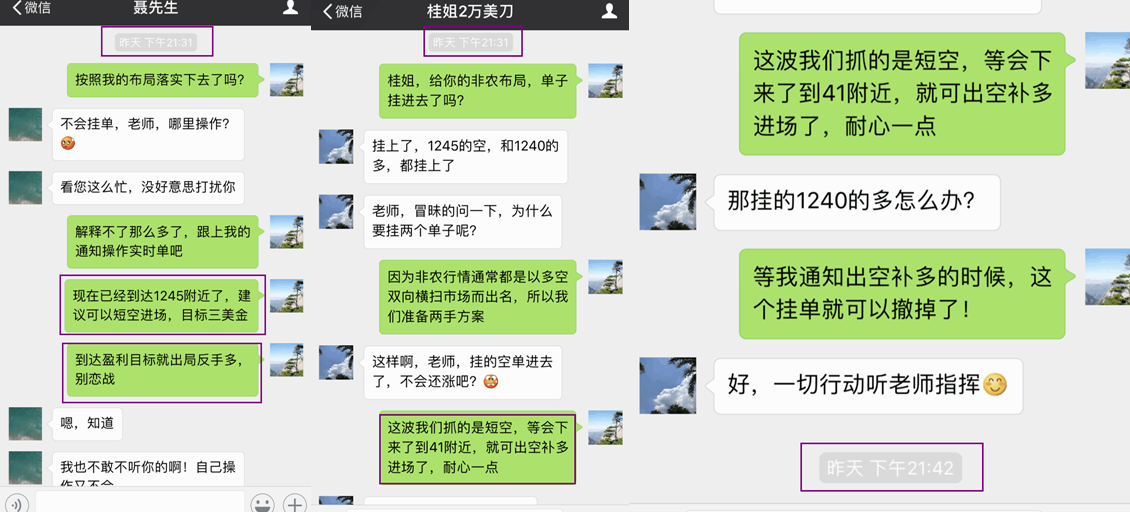
Task: Tap 聂先生 avatar beside 不会挂单 message
Action: tap(25, 124)
